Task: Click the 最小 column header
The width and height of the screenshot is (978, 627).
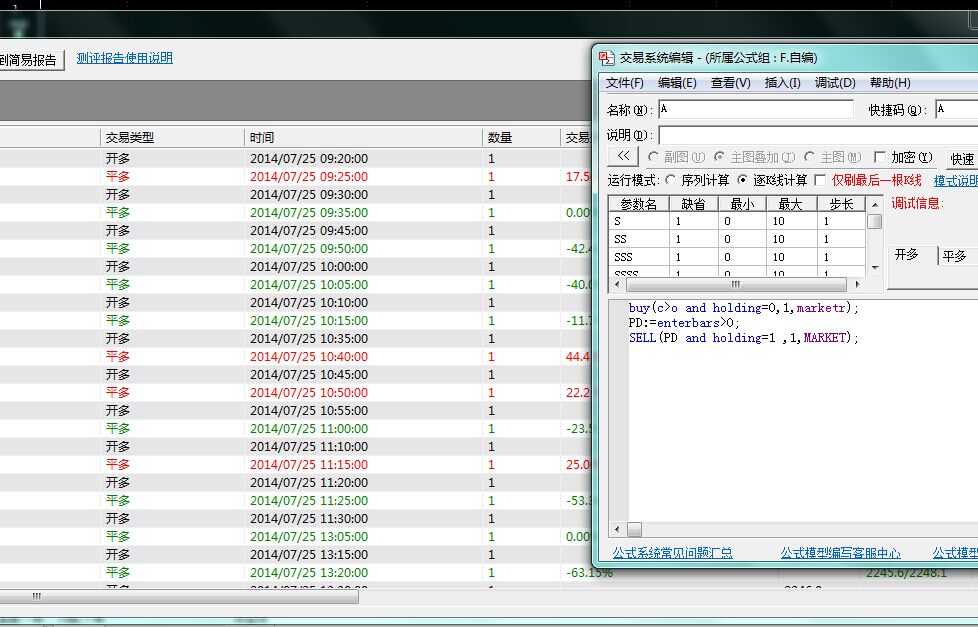Action: tap(742, 204)
